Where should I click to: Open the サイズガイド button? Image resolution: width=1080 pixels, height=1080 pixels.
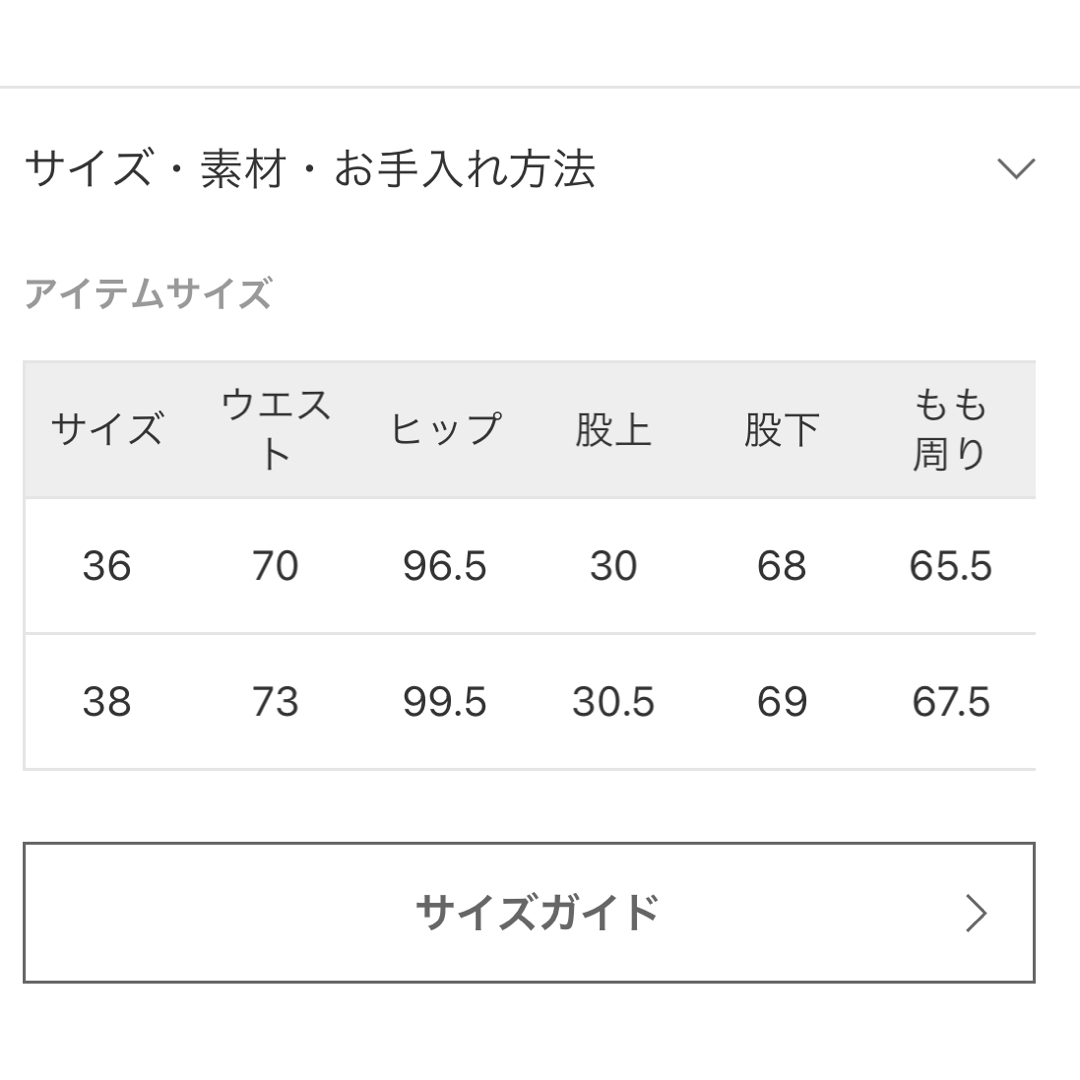pos(529,913)
